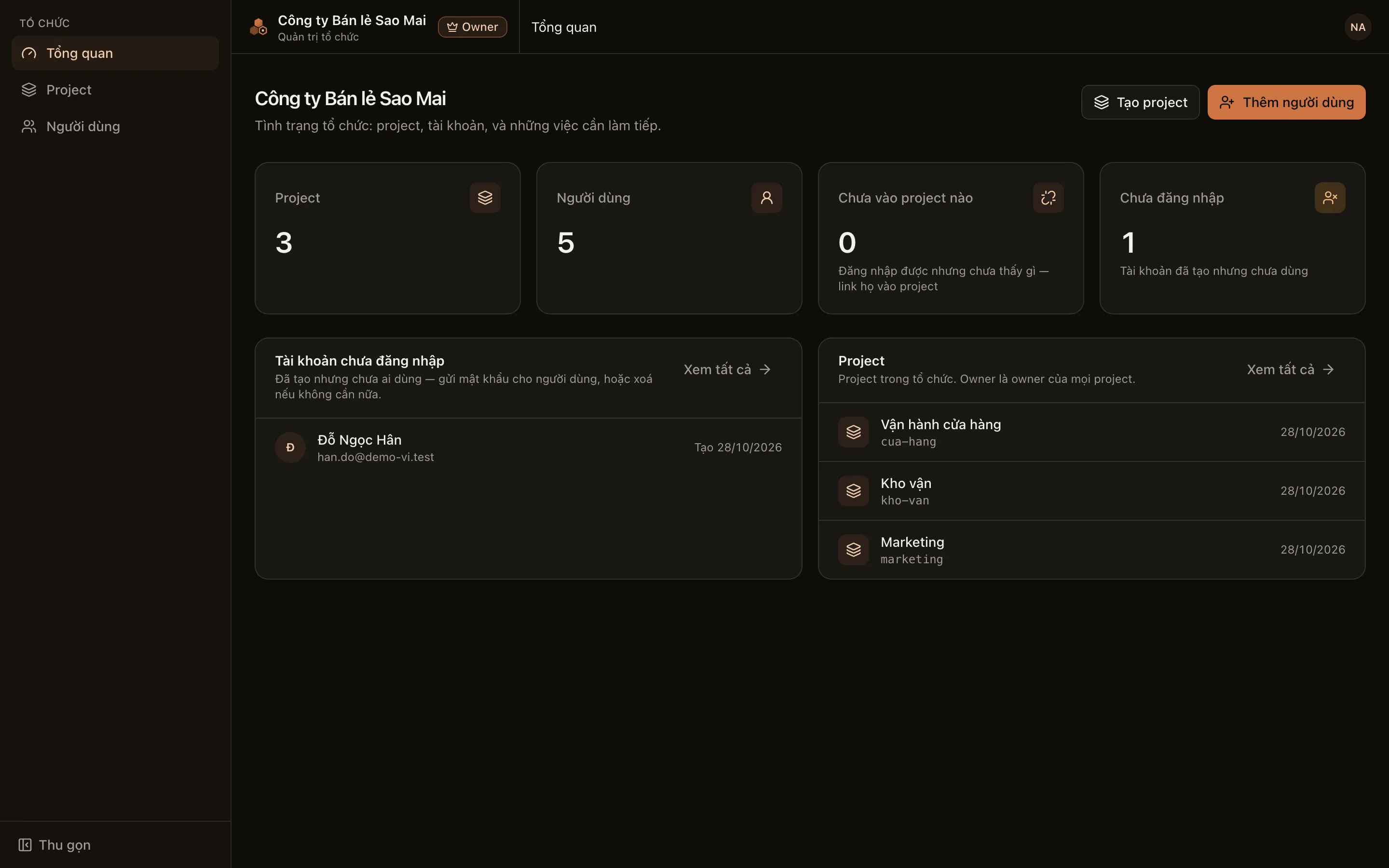Screen dimensions: 1389x868
Task: Click the Tổng quan breadcrumb in header
Action: (564, 27)
